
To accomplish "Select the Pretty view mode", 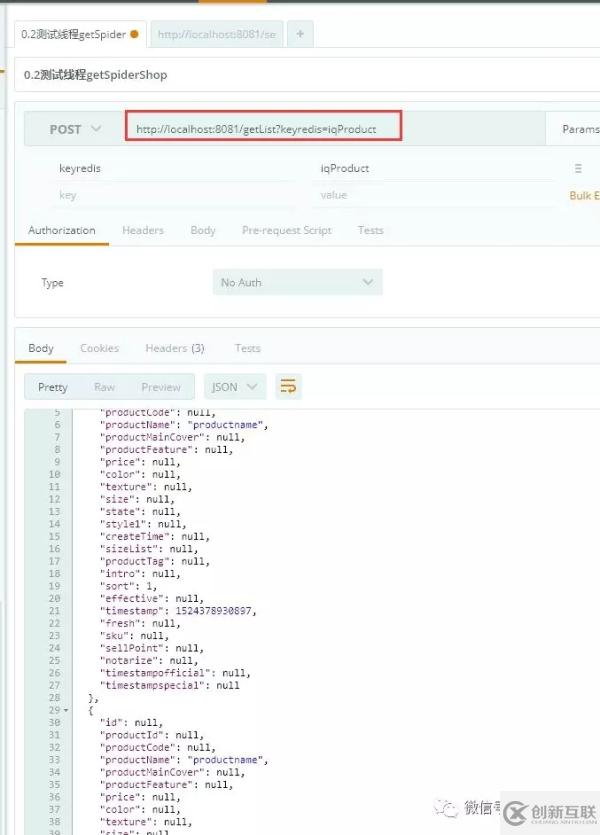I will pyautogui.click(x=53, y=387).
